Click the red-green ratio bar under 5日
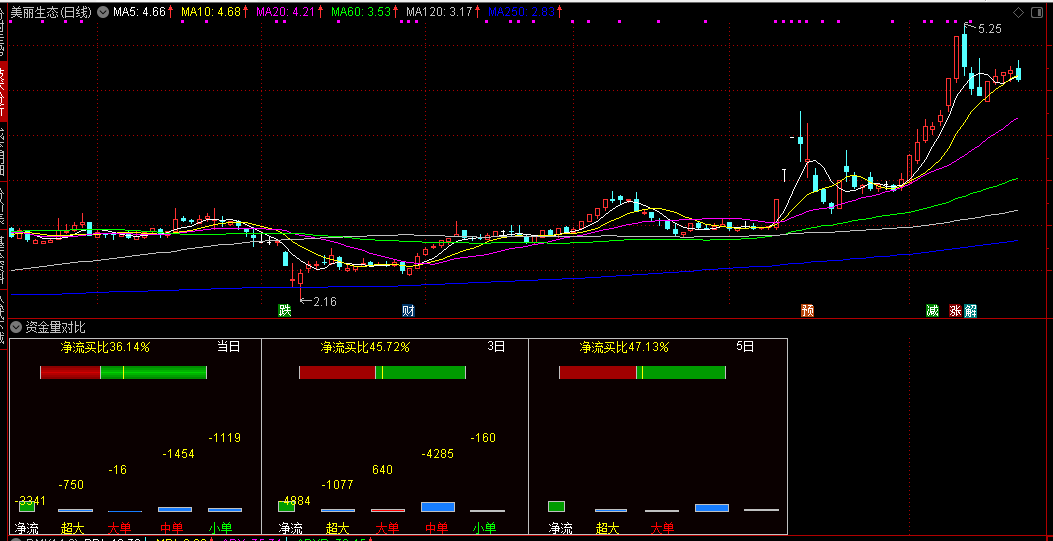 643,373
